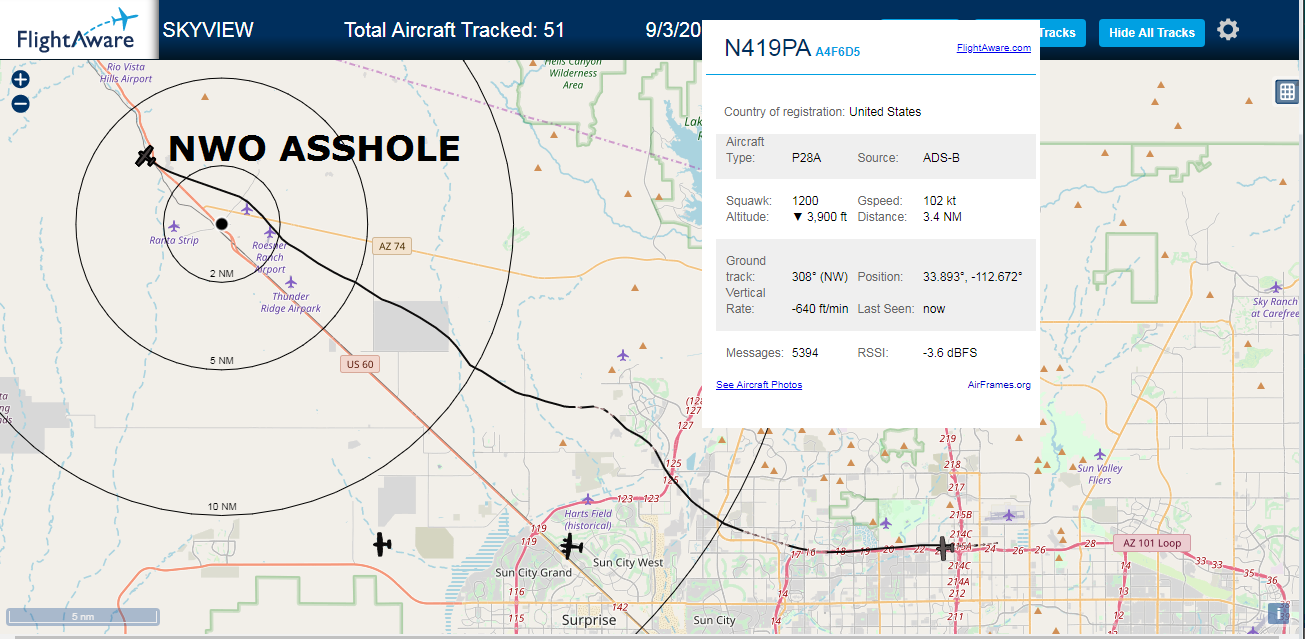
Task: Click the 5 NM range ring label
Action: pos(222,360)
